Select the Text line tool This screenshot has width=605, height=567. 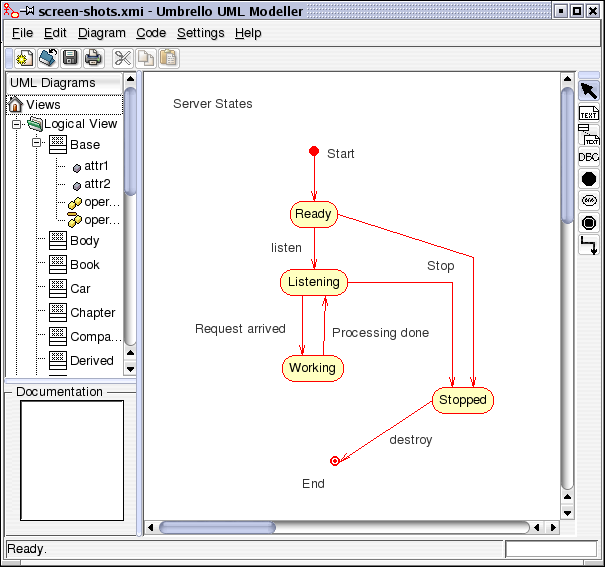pos(589,113)
